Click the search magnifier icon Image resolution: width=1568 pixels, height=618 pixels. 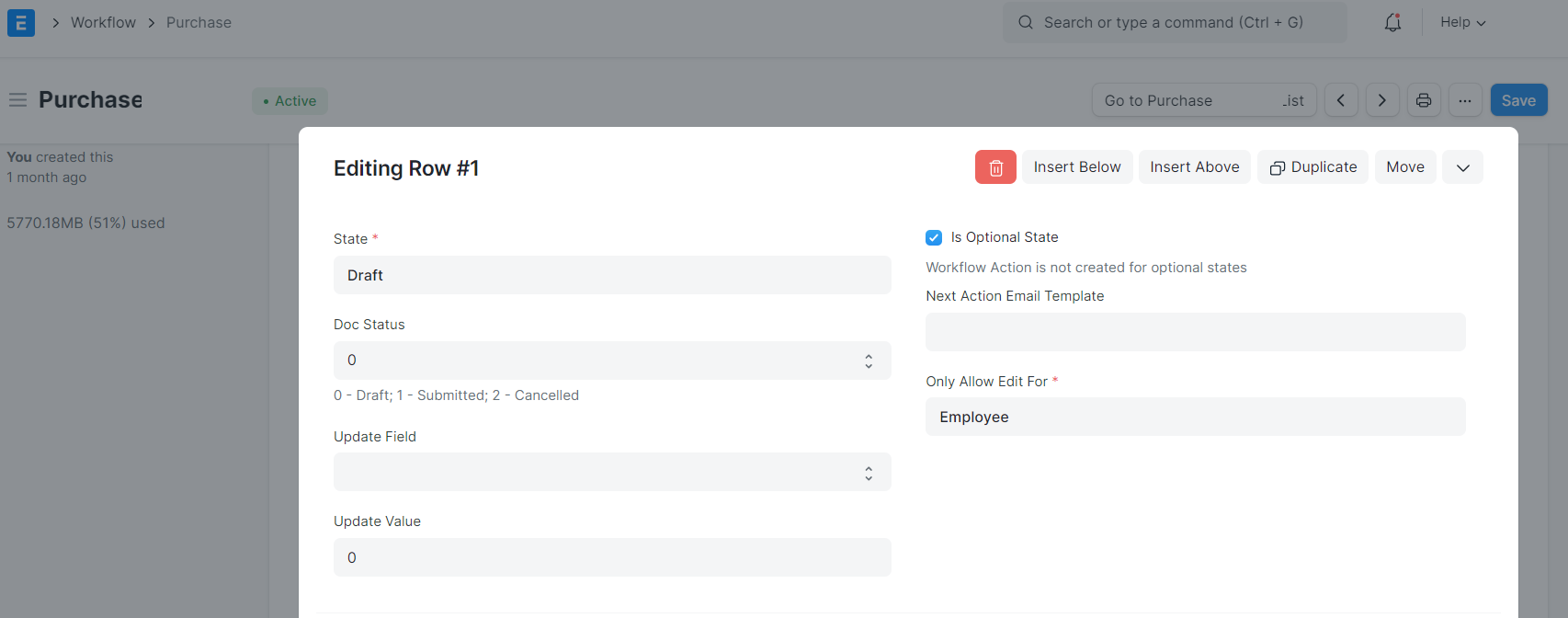[x=1026, y=22]
